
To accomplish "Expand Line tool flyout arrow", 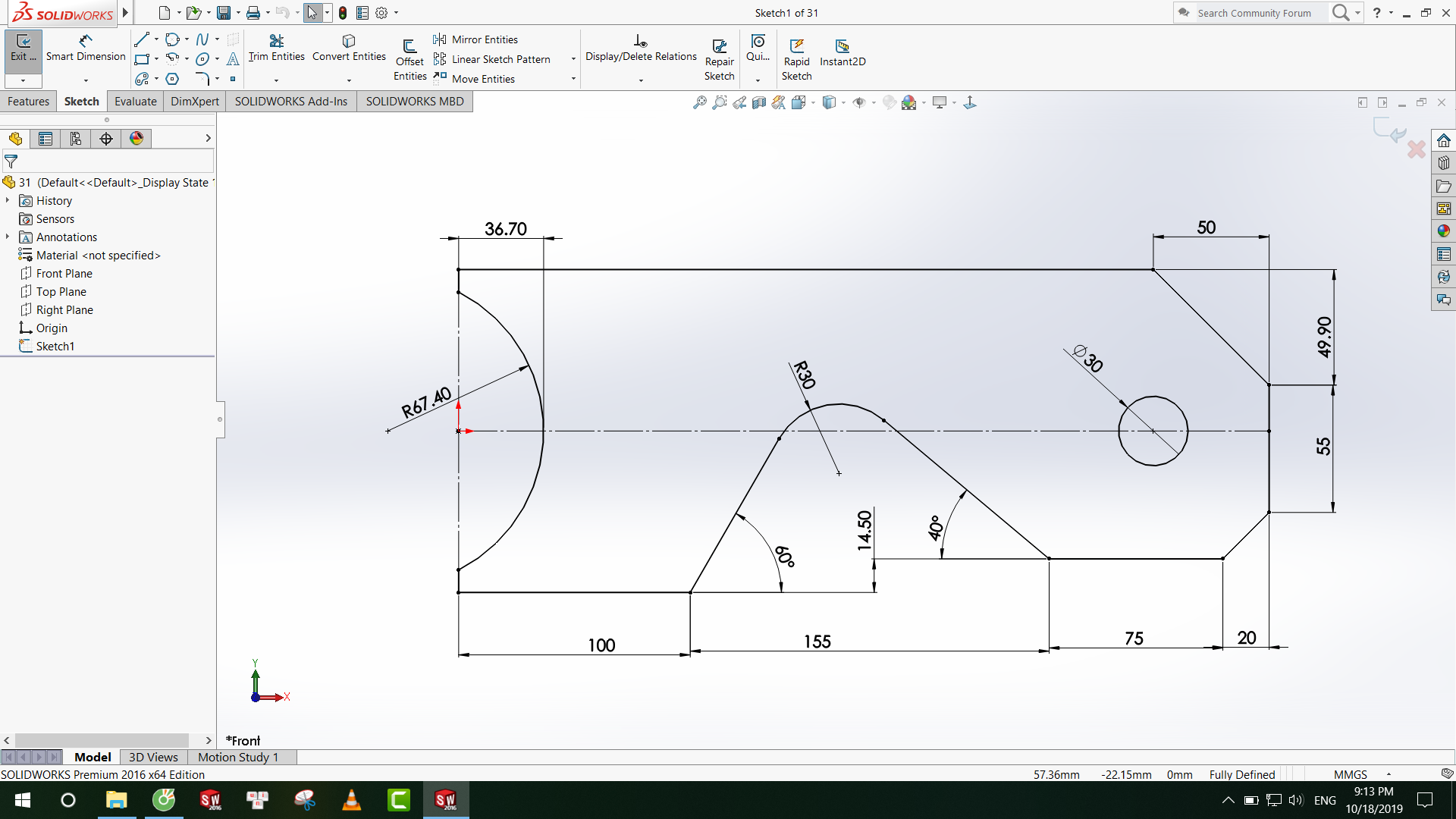I will (x=156, y=39).
